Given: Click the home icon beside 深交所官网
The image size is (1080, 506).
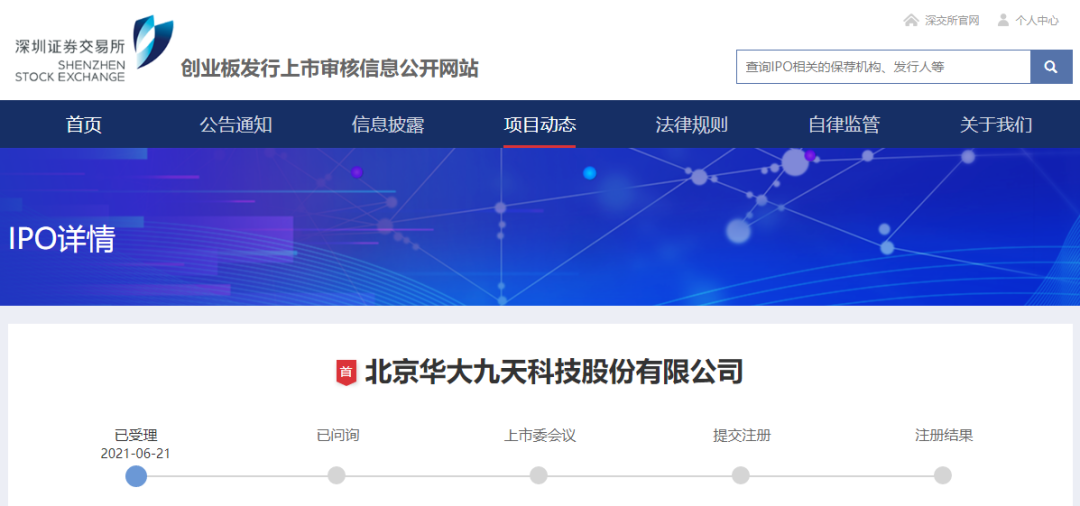Looking at the screenshot, I should click(910, 20).
